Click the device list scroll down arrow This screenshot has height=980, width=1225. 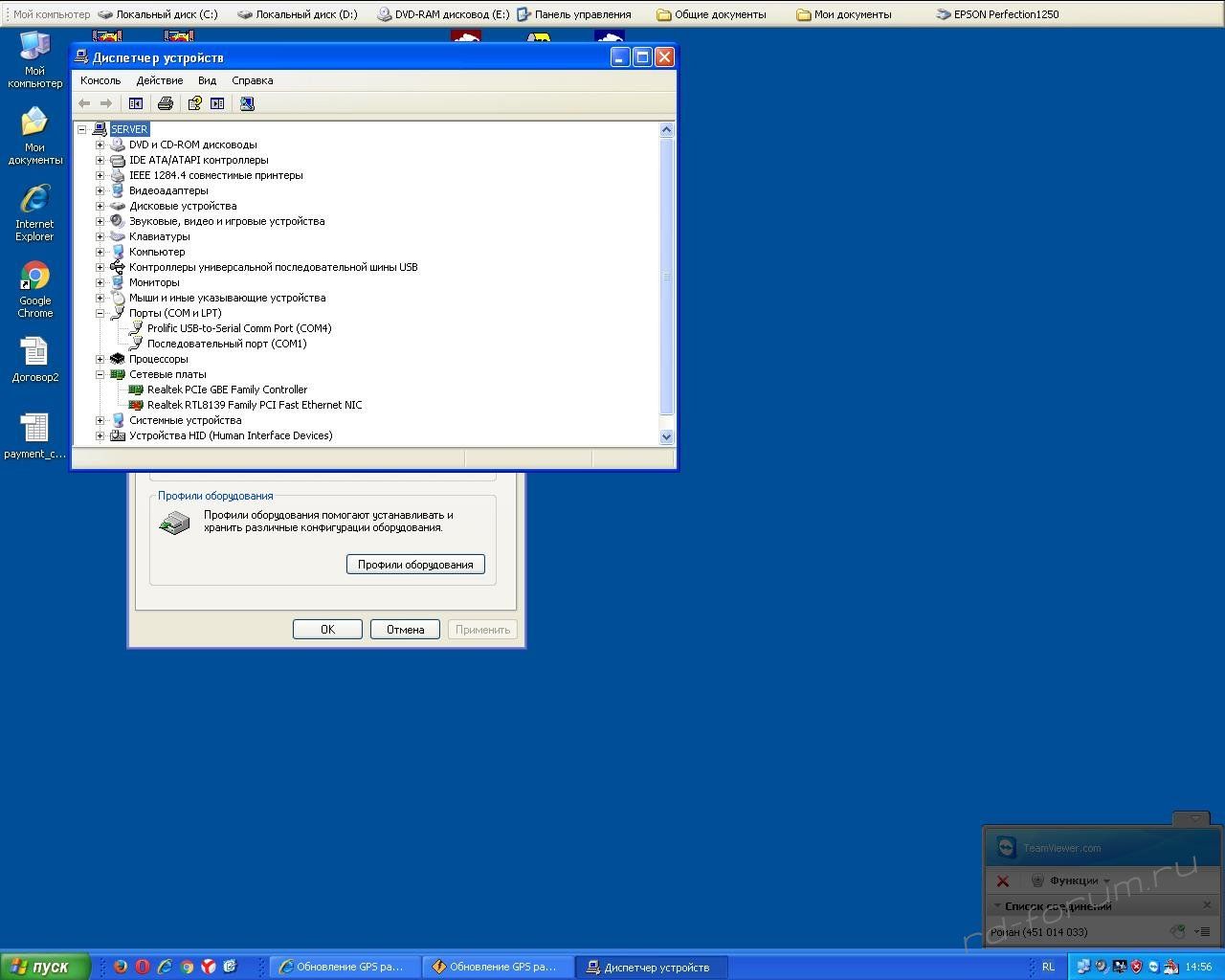[x=667, y=436]
